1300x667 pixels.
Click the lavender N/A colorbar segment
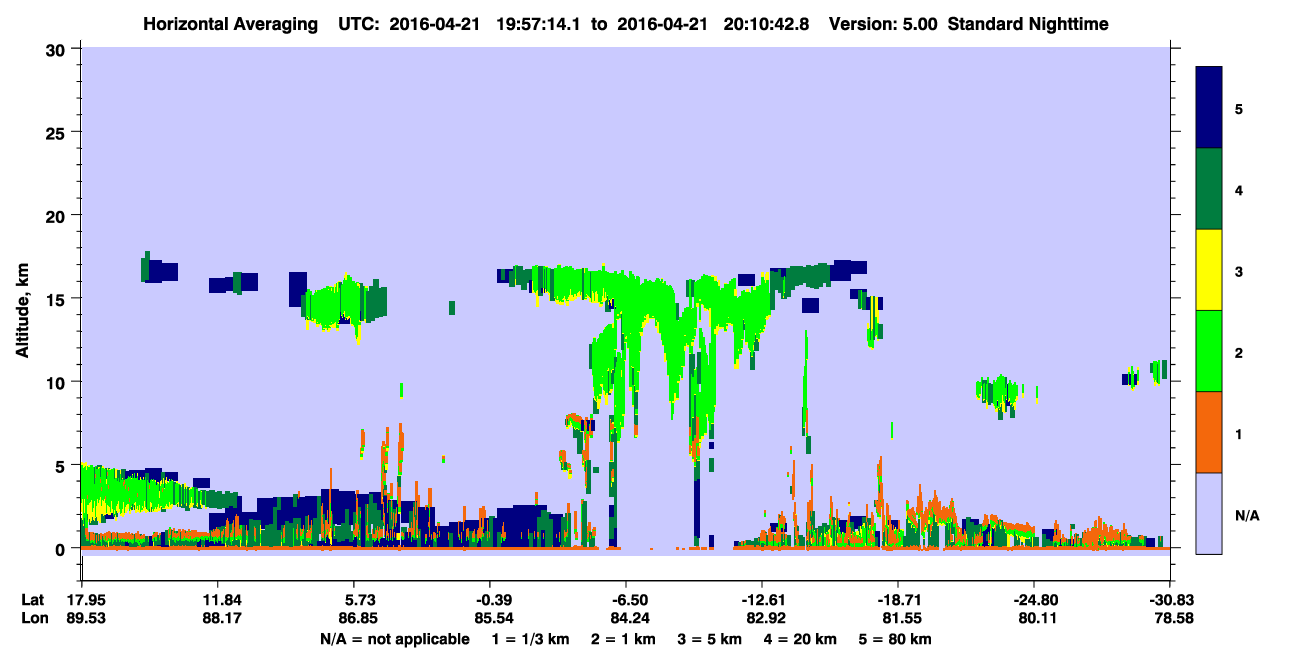tap(1209, 513)
